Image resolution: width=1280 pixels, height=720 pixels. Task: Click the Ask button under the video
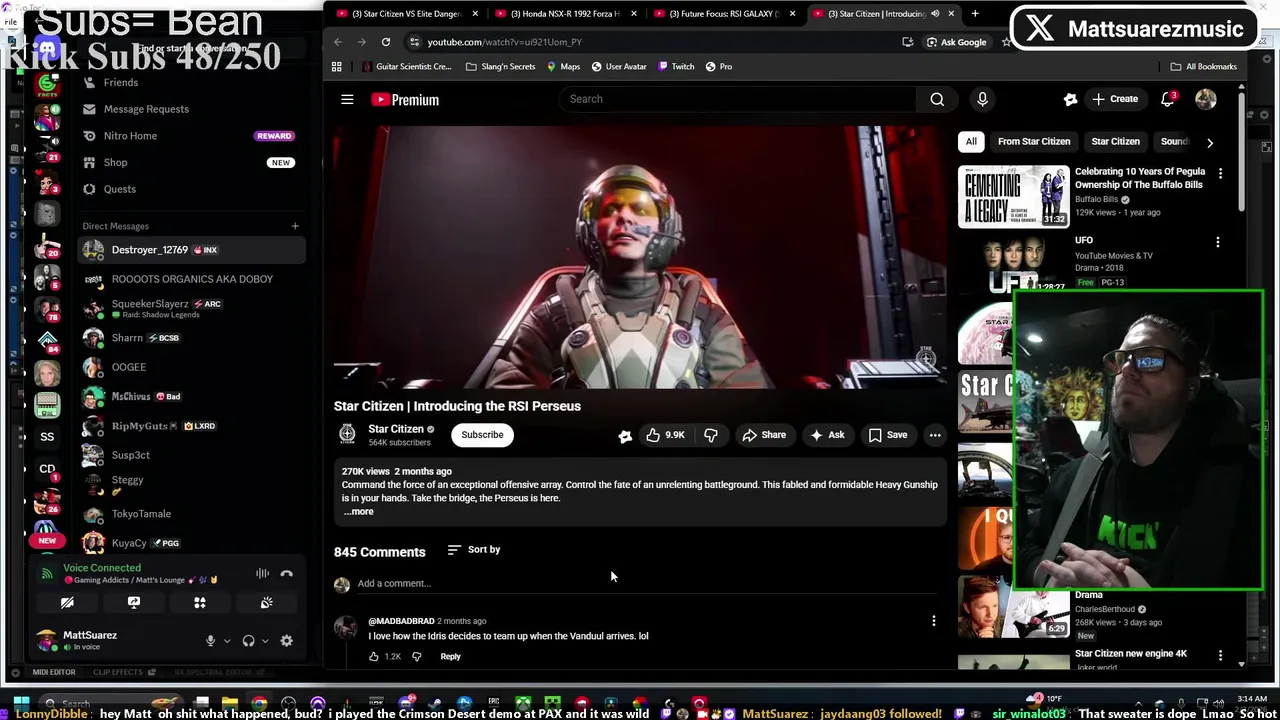(x=827, y=435)
